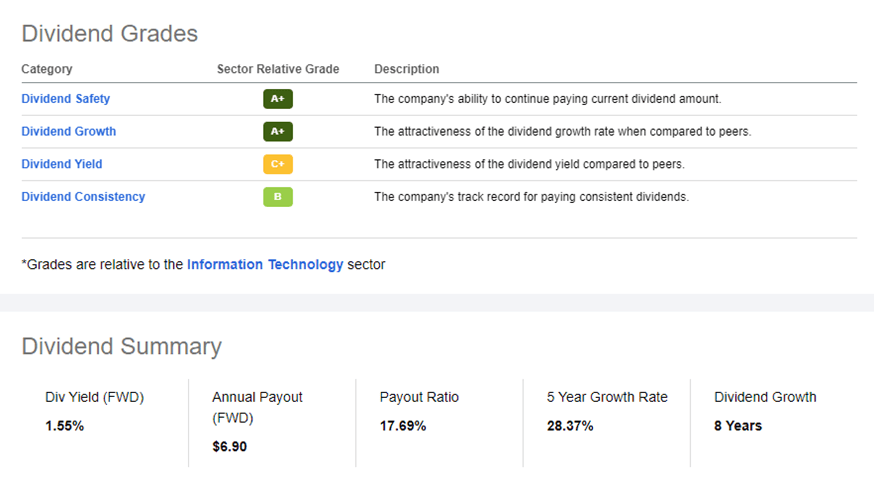Open the Dividend Safety link

66,99
